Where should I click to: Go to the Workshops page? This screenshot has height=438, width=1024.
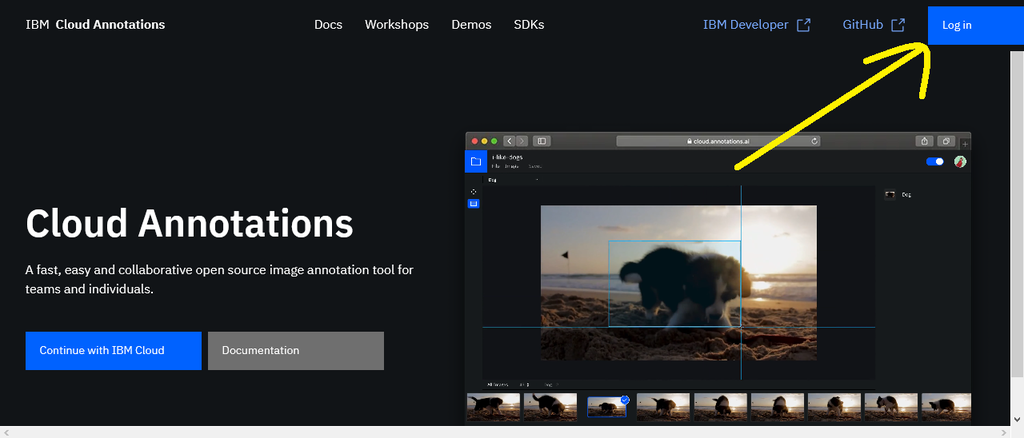coord(396,25)
